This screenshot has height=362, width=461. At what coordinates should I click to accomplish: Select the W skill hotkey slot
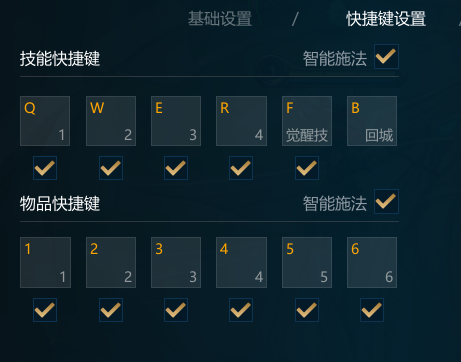point(111,121)
